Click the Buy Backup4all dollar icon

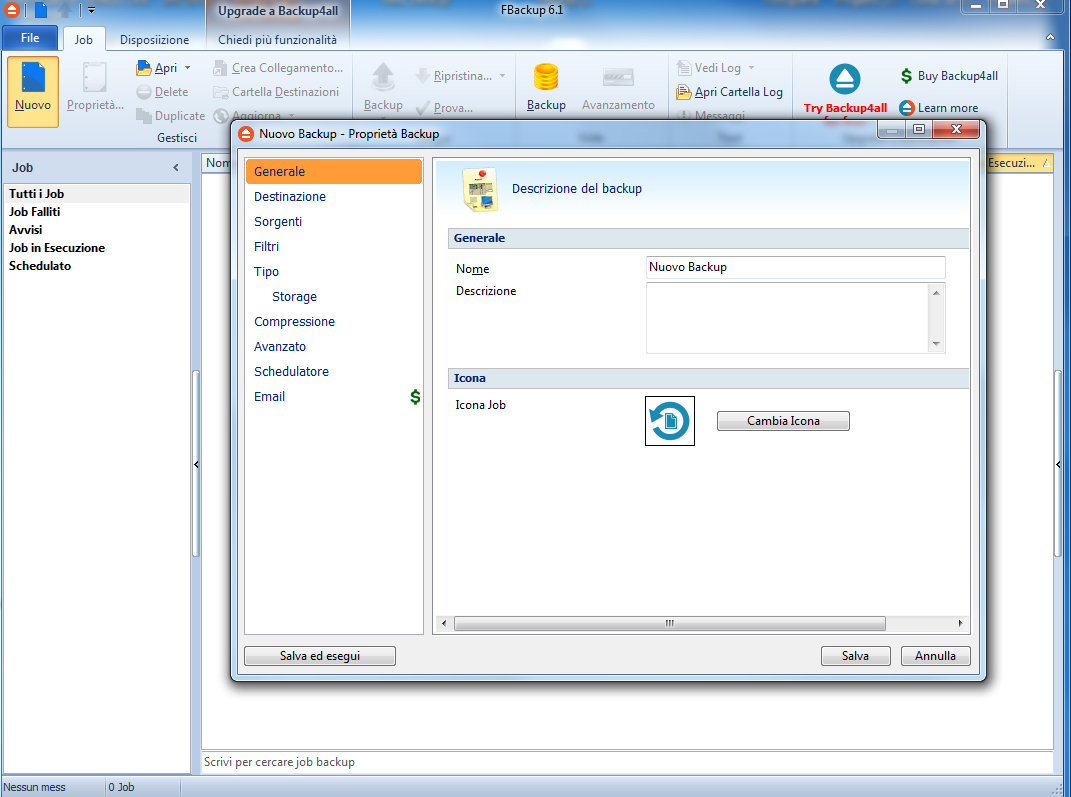[x=906, y=76]
